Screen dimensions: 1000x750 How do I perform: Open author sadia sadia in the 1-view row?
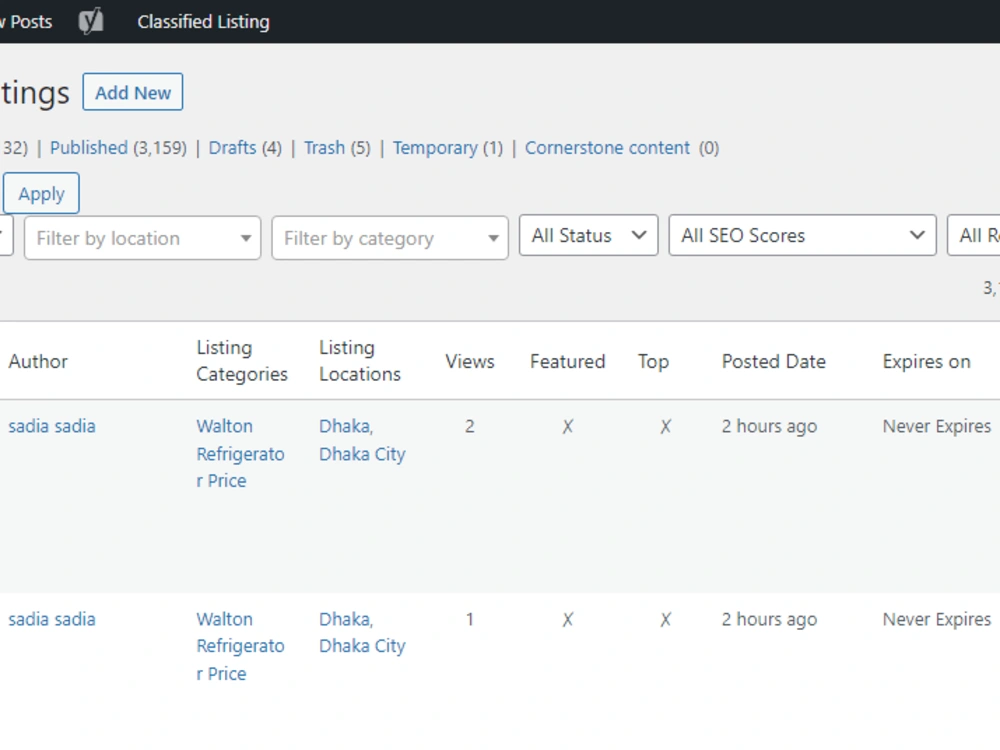[52, 619]
